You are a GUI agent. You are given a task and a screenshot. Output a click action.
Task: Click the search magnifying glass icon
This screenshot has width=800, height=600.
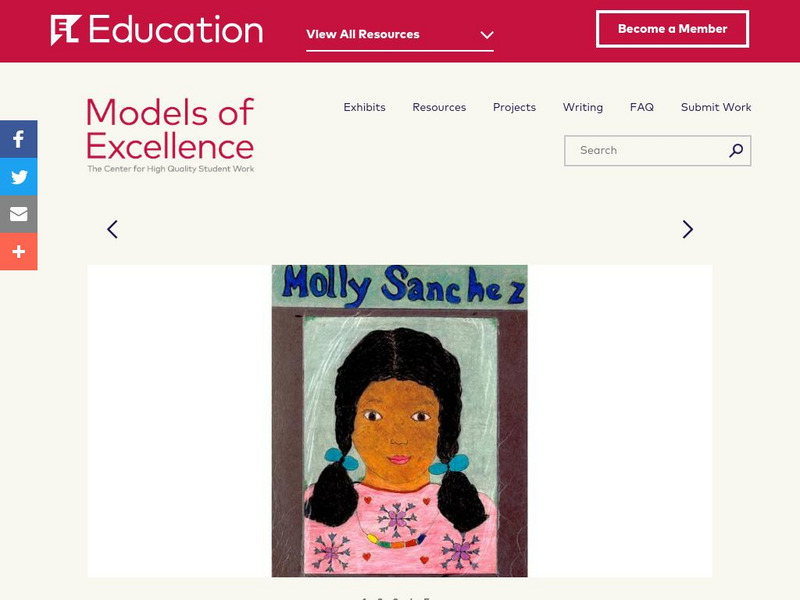pos(736,151)
